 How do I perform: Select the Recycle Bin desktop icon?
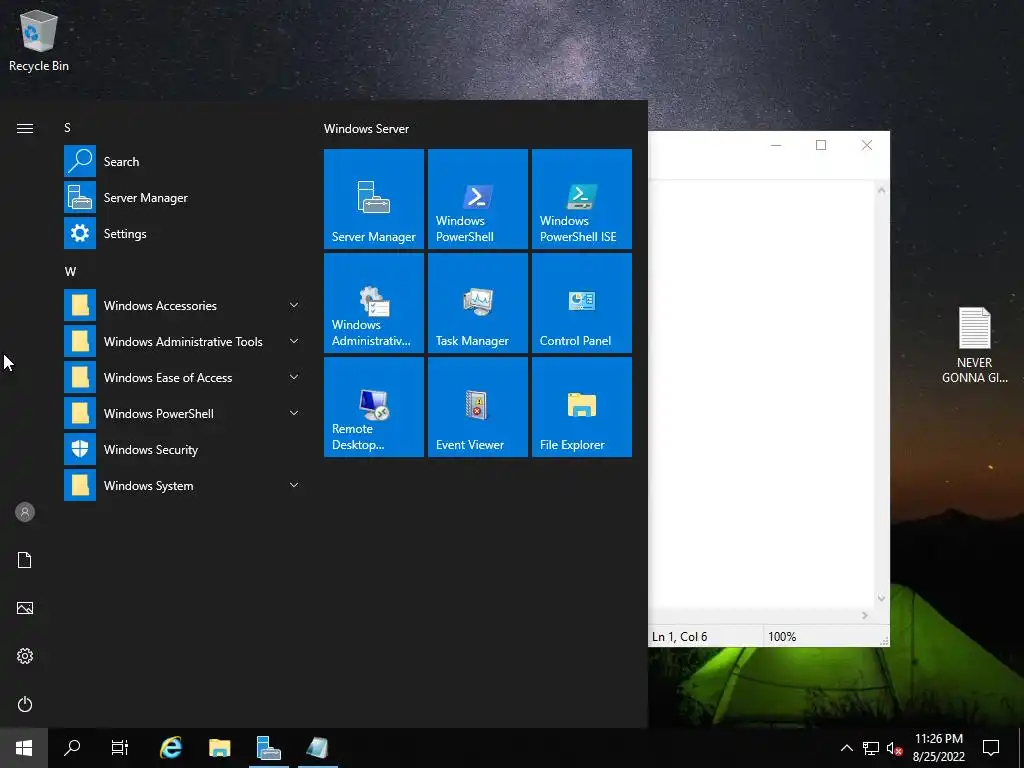click(39, 42)
